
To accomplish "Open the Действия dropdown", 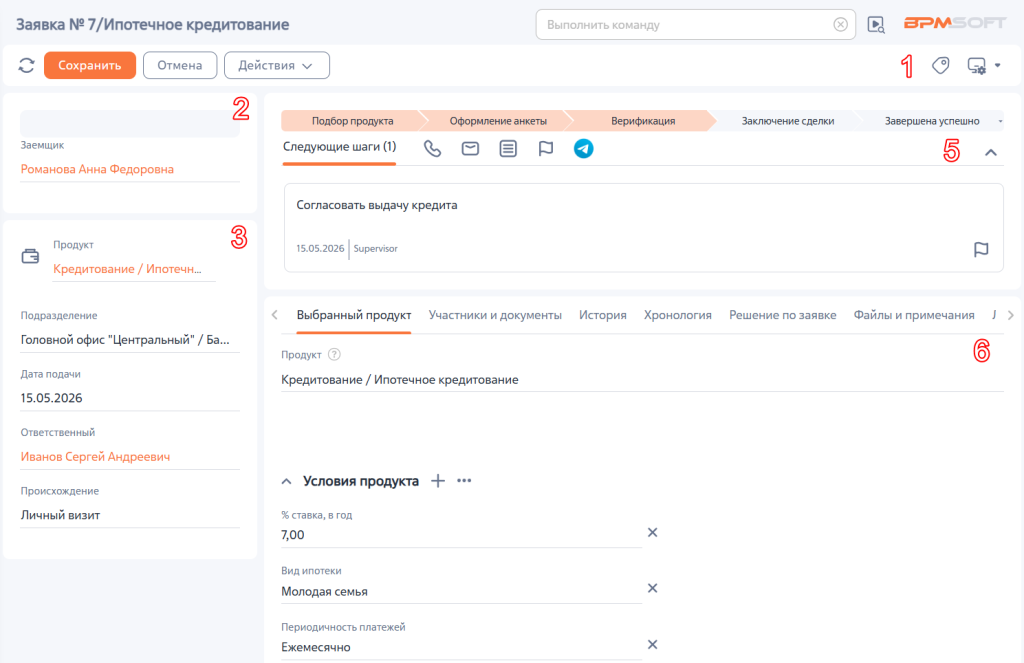I will tap(276, 65).
